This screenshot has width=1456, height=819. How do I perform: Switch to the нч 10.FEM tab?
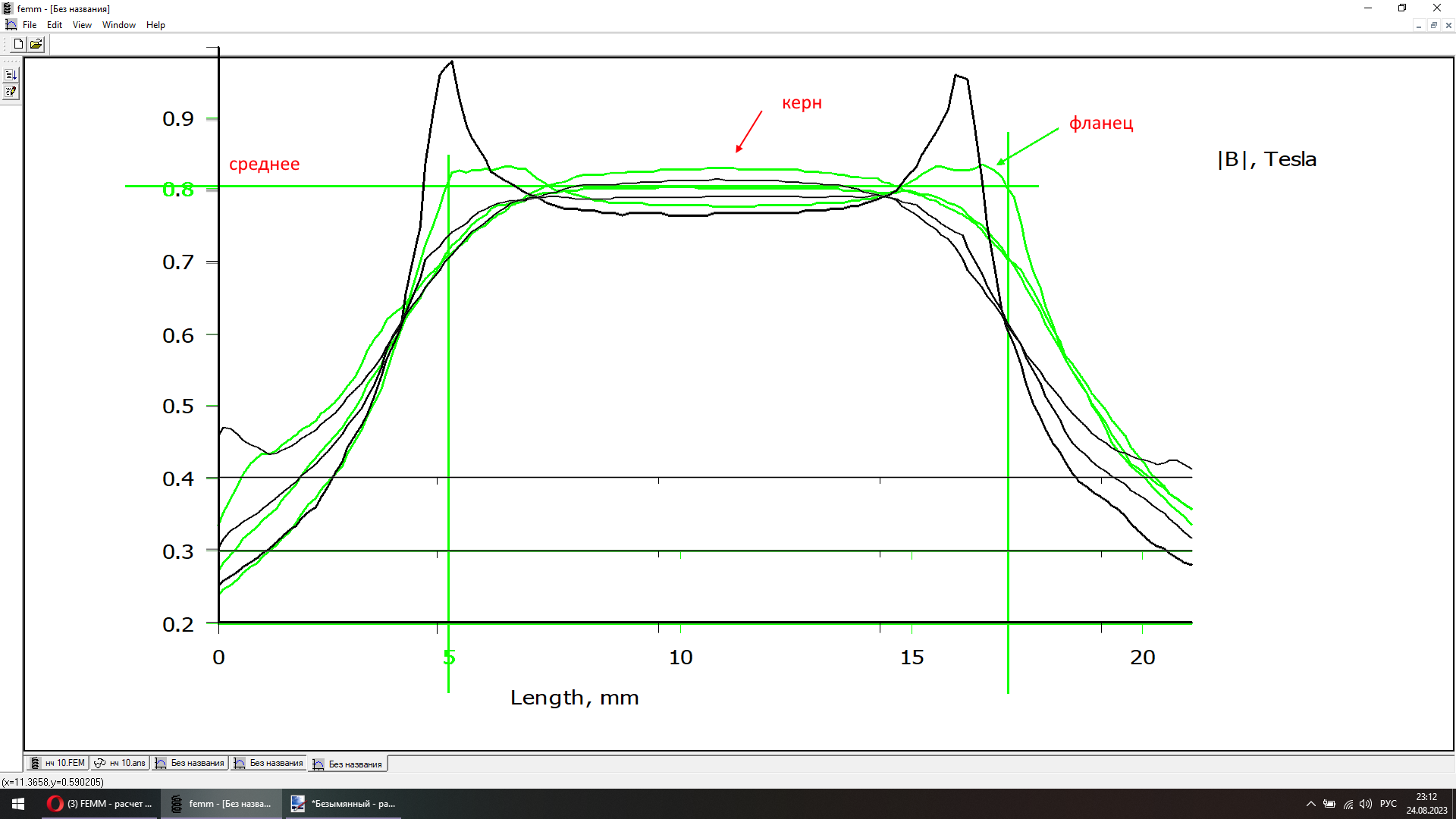tap(58, 763)
